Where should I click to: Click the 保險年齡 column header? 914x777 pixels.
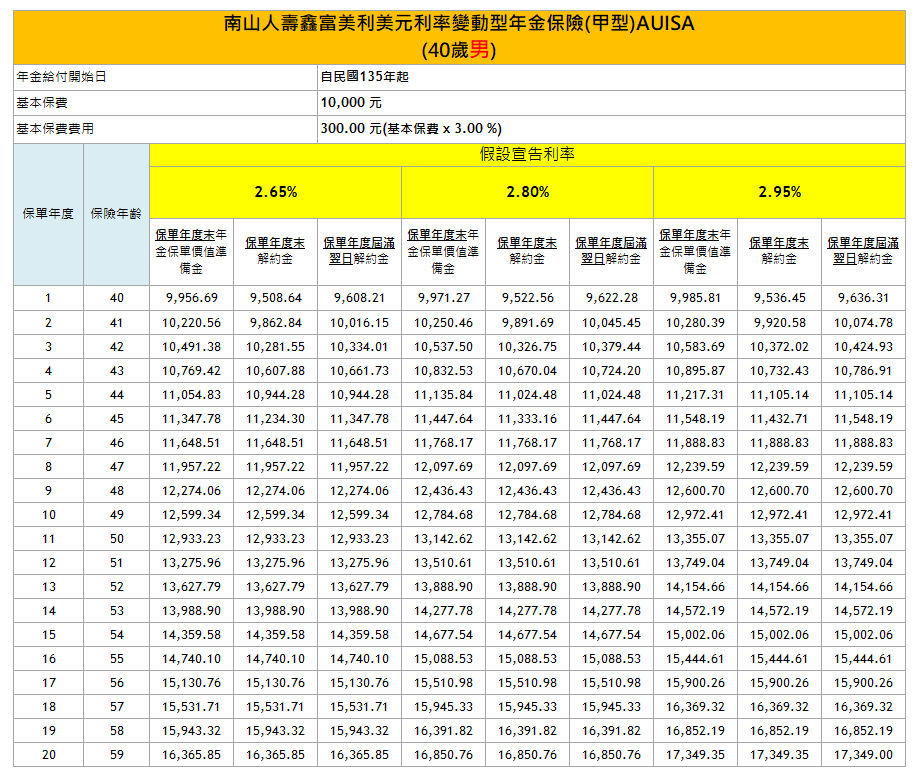tap(116, 214)
